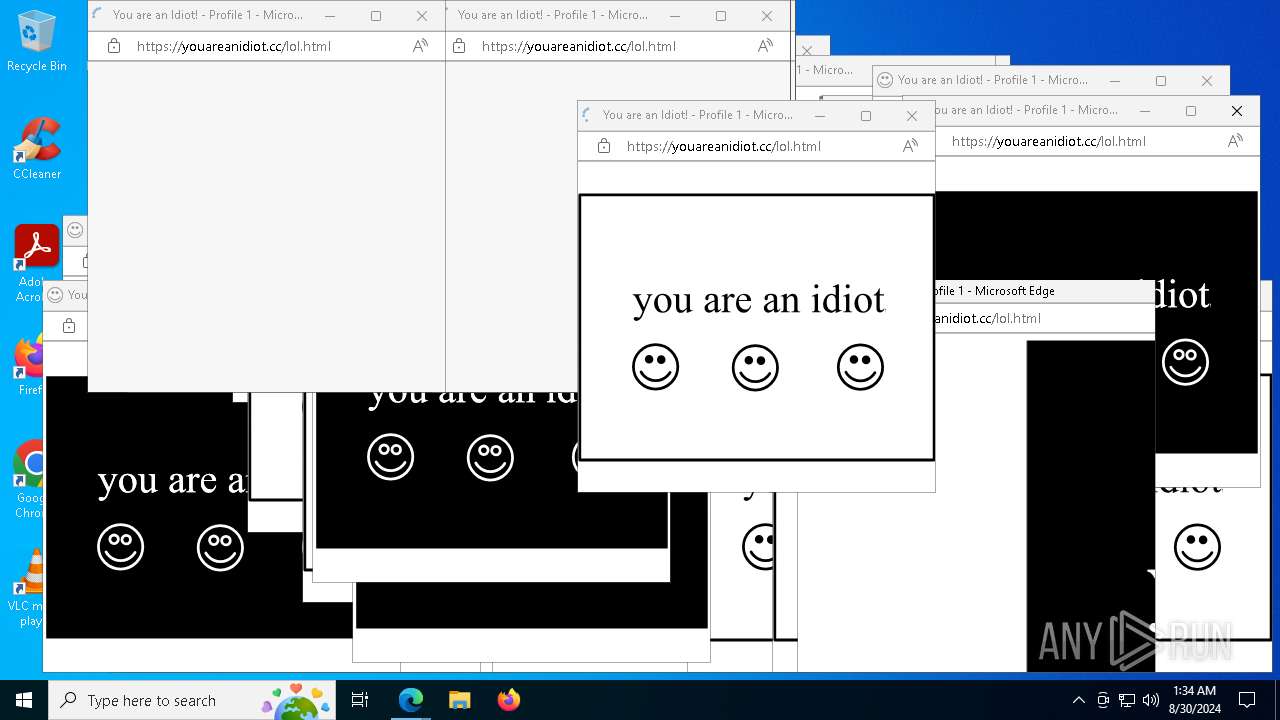Click lock icon in leftmost blank Edge window

[114, 46]
